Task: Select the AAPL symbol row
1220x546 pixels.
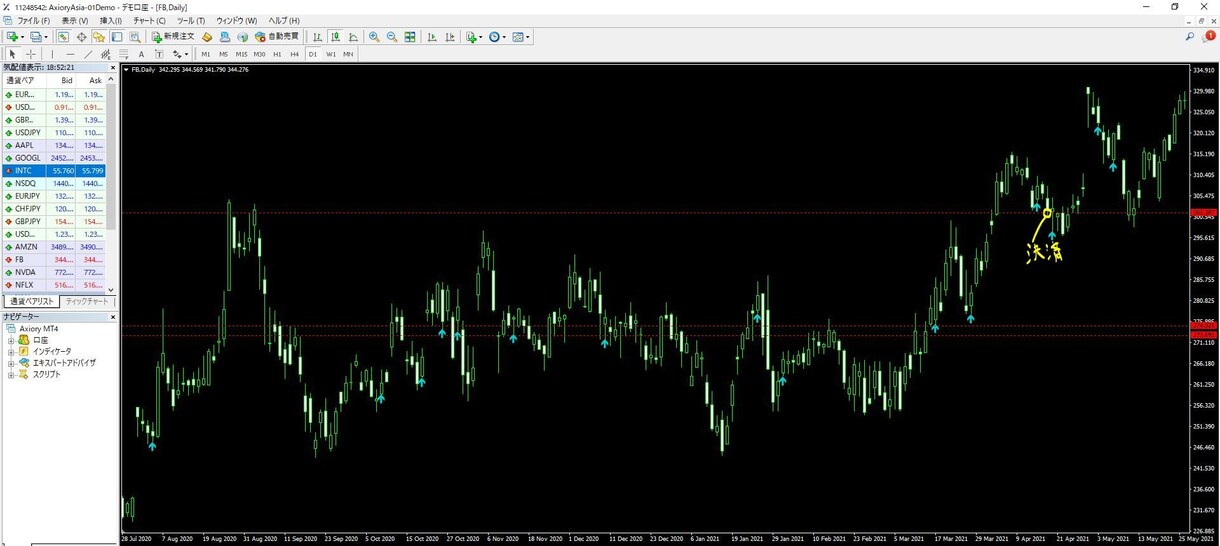Action: (x=54, y=145)
